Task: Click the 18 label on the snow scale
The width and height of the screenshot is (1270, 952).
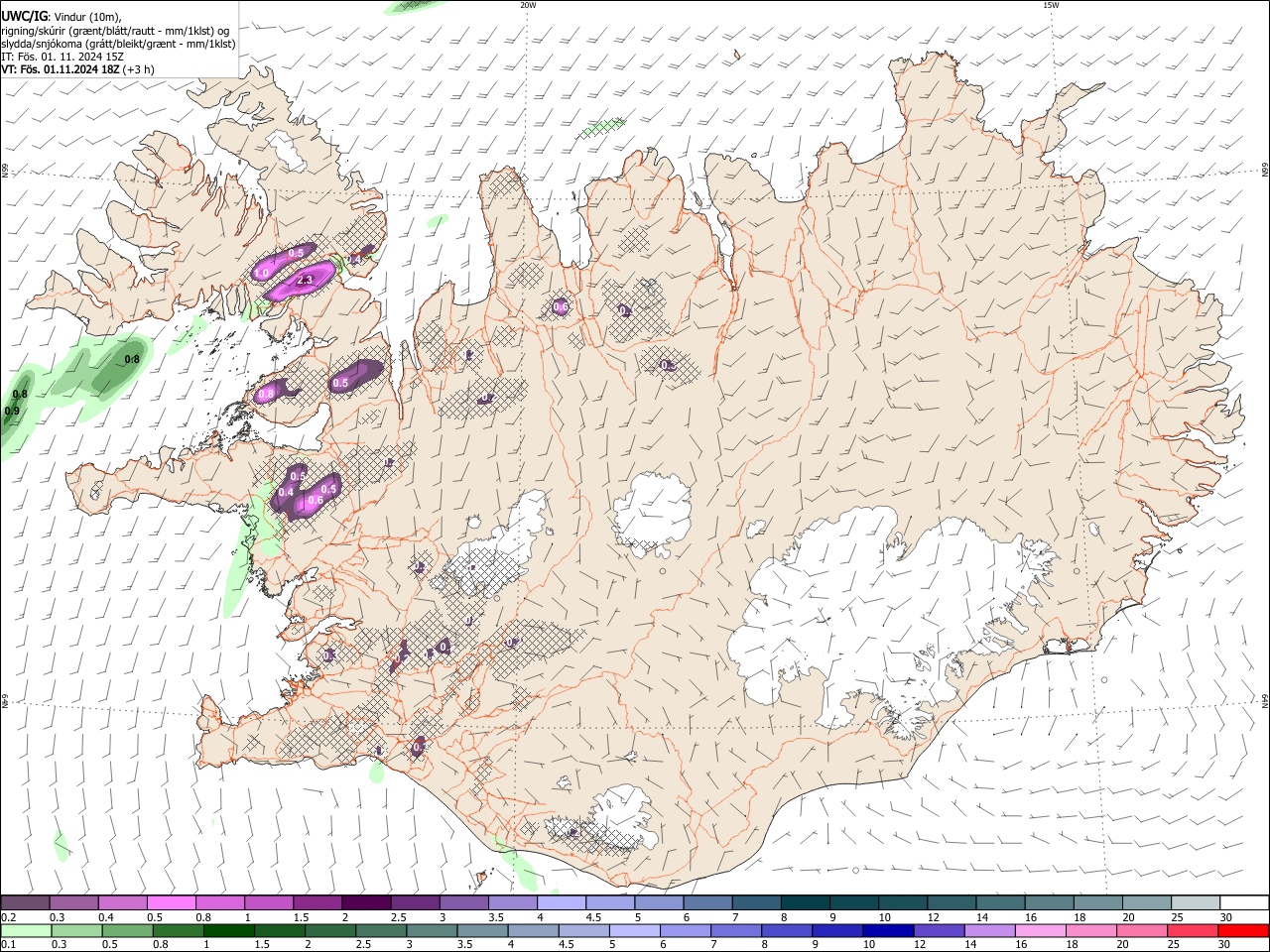Action: [1079, 917]
